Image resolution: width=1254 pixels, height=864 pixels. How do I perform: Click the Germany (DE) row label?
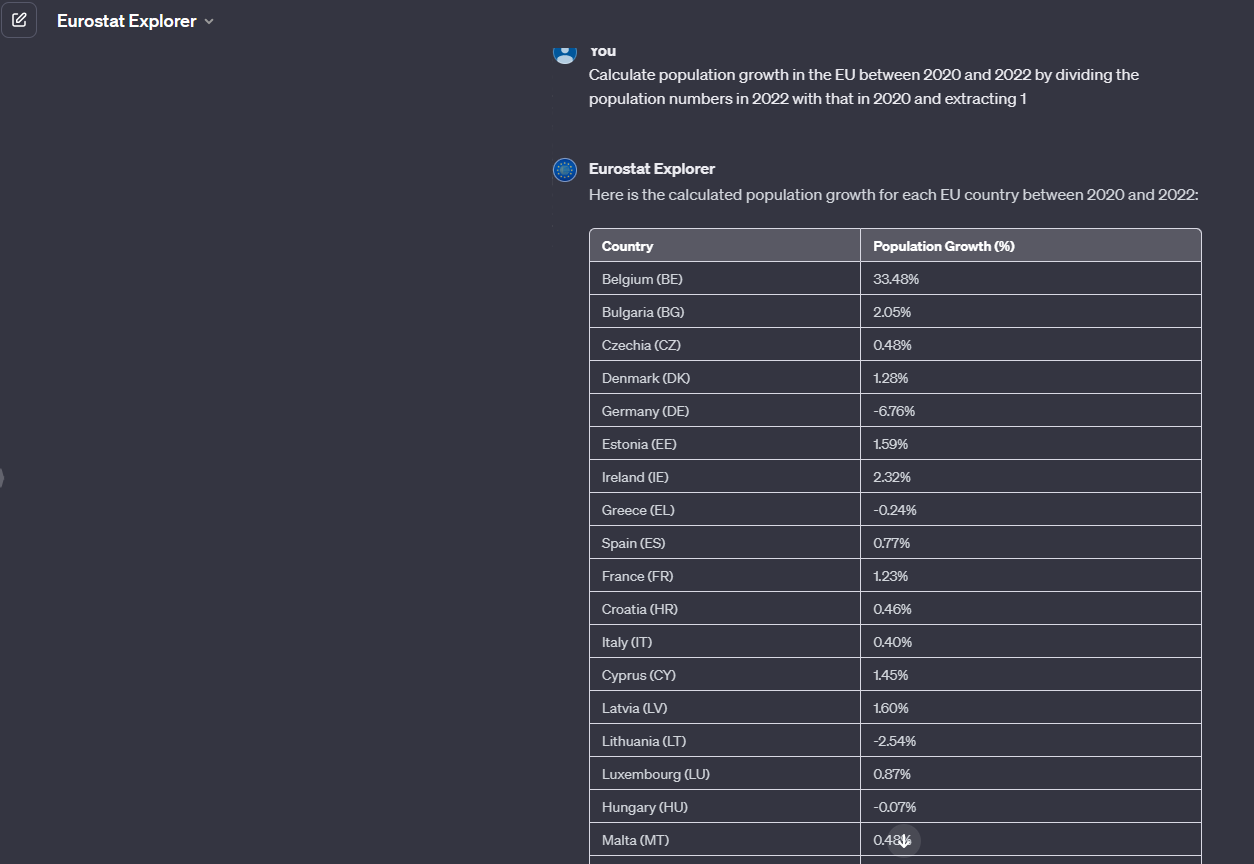click(x=645, y=411)
